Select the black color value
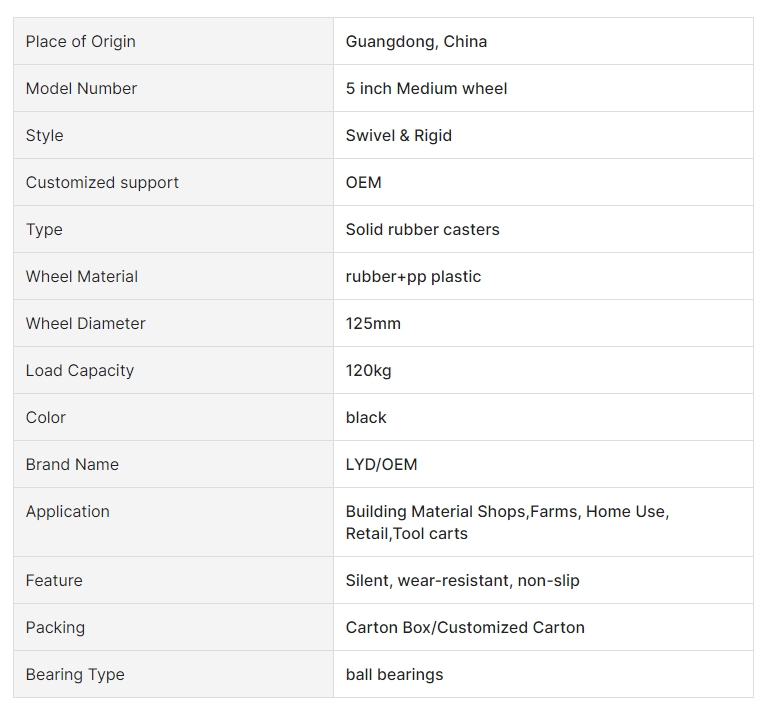Image resolution: width=762 pixels, height=710 pixels. tap(366, 417)
